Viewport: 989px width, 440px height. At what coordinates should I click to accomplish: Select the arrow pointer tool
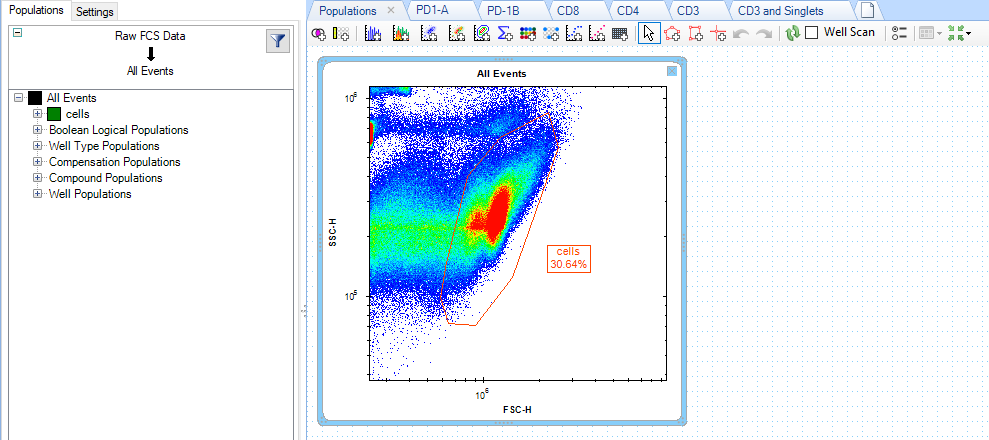(x=649, y=33)
